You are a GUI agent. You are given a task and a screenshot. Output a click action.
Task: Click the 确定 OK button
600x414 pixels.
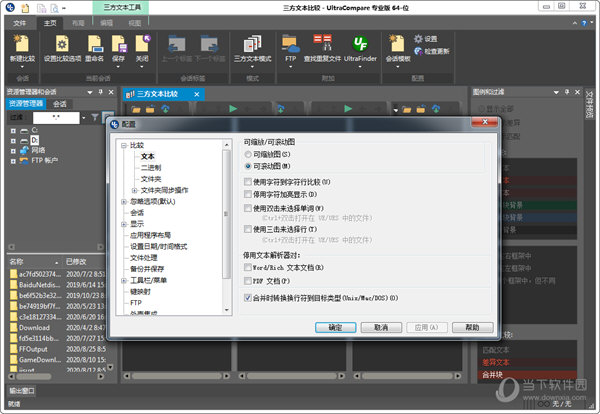[x=335, y=327]
